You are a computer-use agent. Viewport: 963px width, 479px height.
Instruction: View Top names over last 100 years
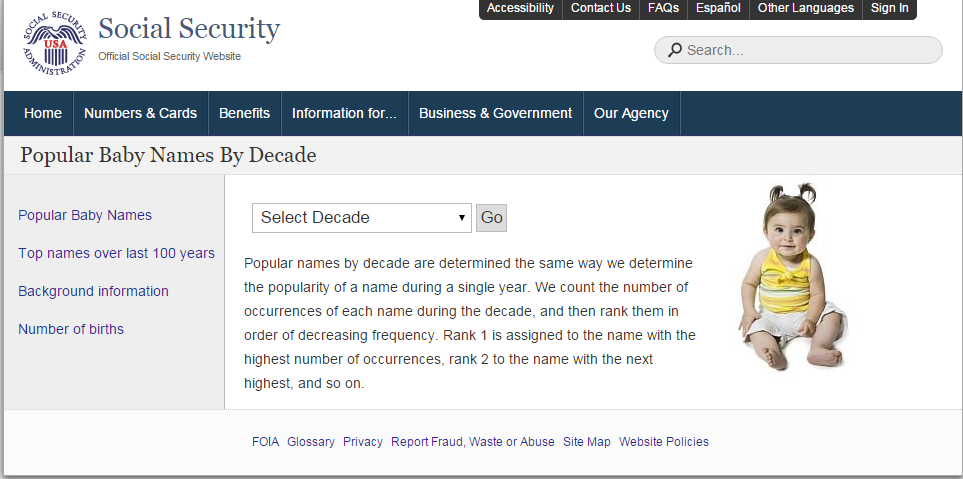[116, 253]
